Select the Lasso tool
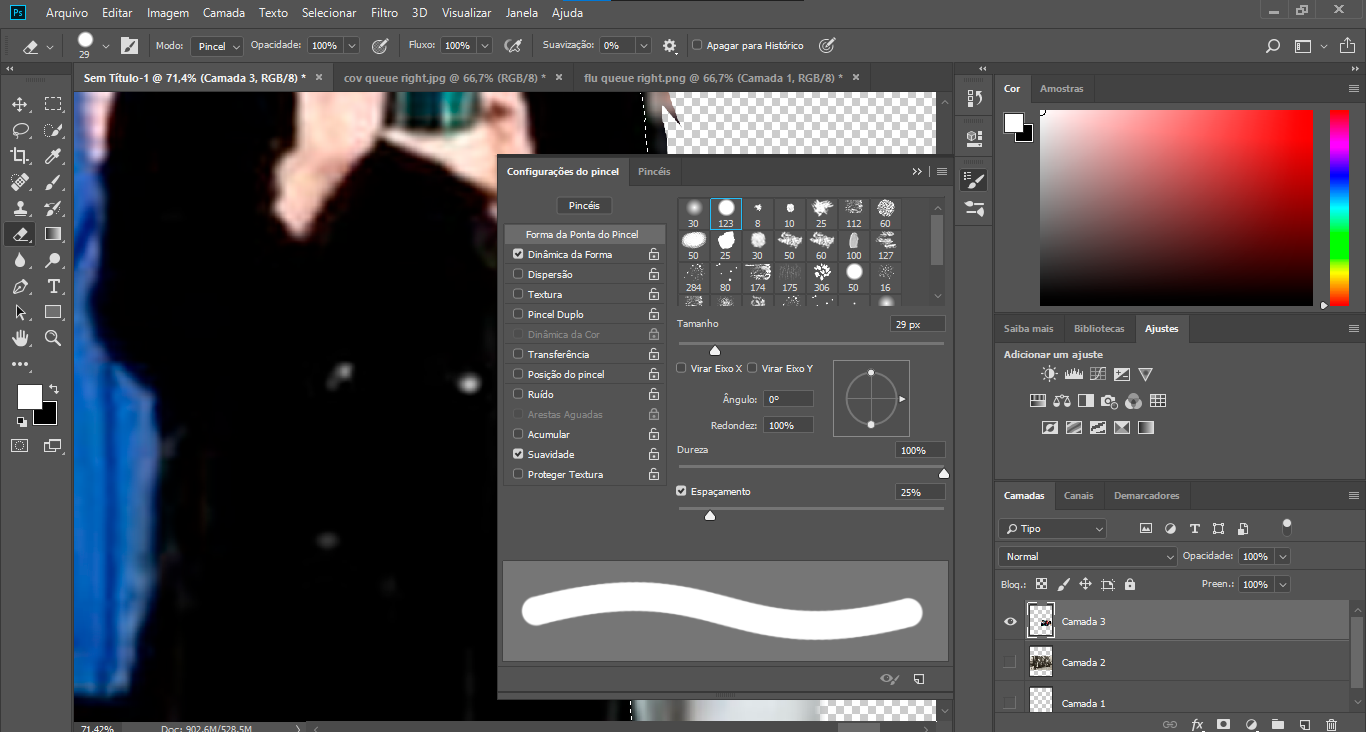Image resolution: width=1366 pixels, height=732 pixels. pos(20,129)
